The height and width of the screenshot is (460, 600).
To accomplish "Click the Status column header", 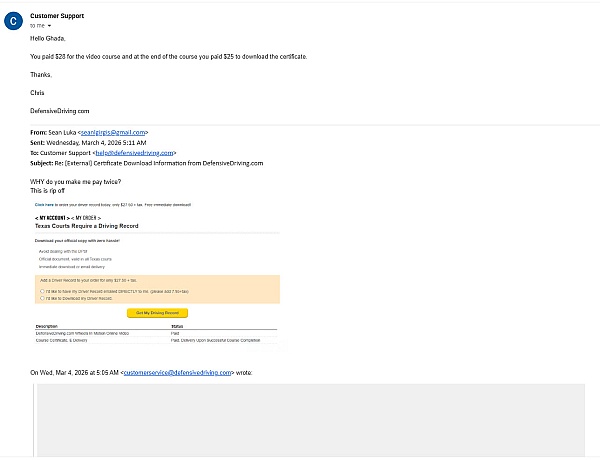I will click(x=177, y=326).
